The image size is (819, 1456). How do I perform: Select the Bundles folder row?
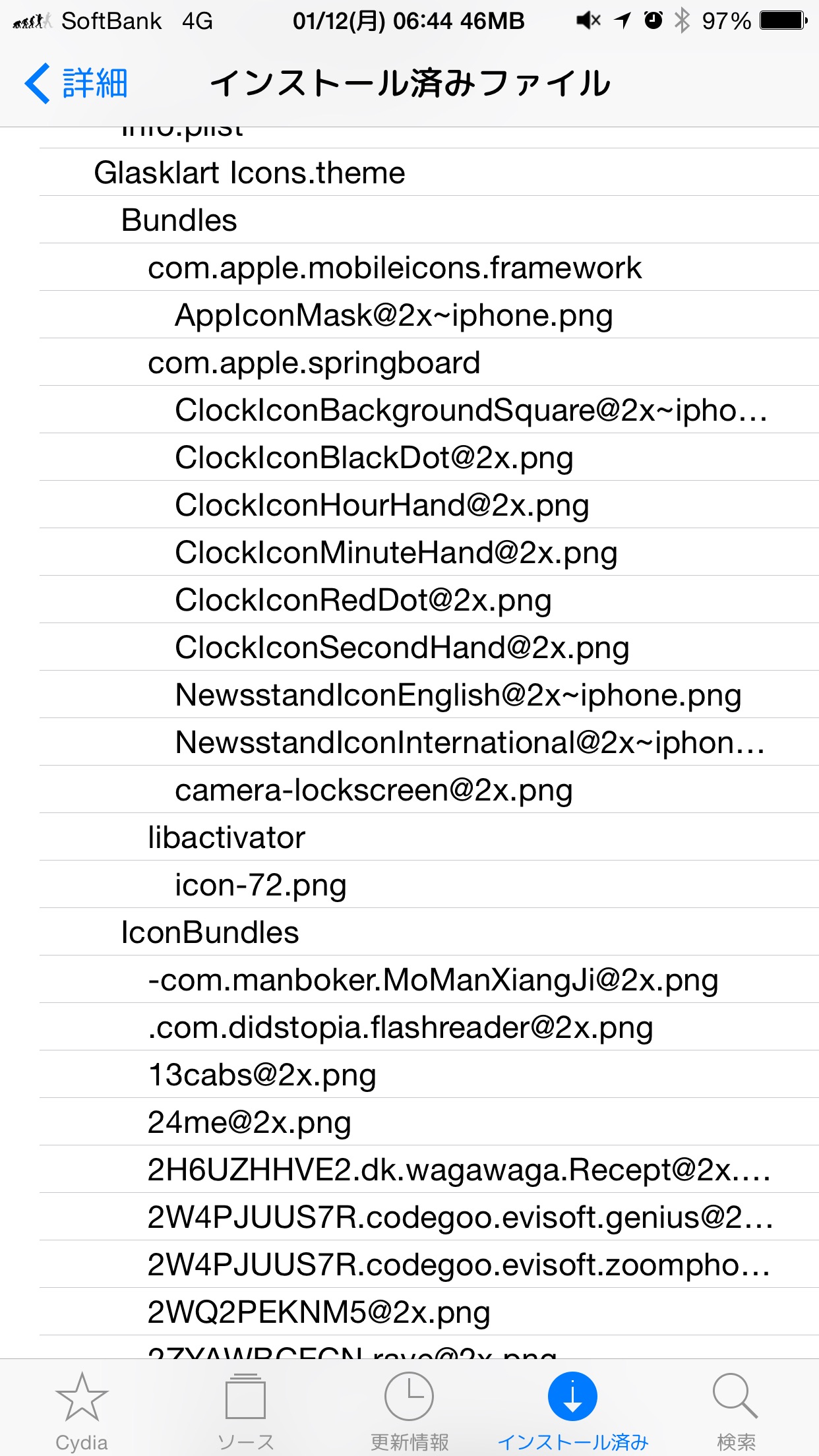[429, 220]
